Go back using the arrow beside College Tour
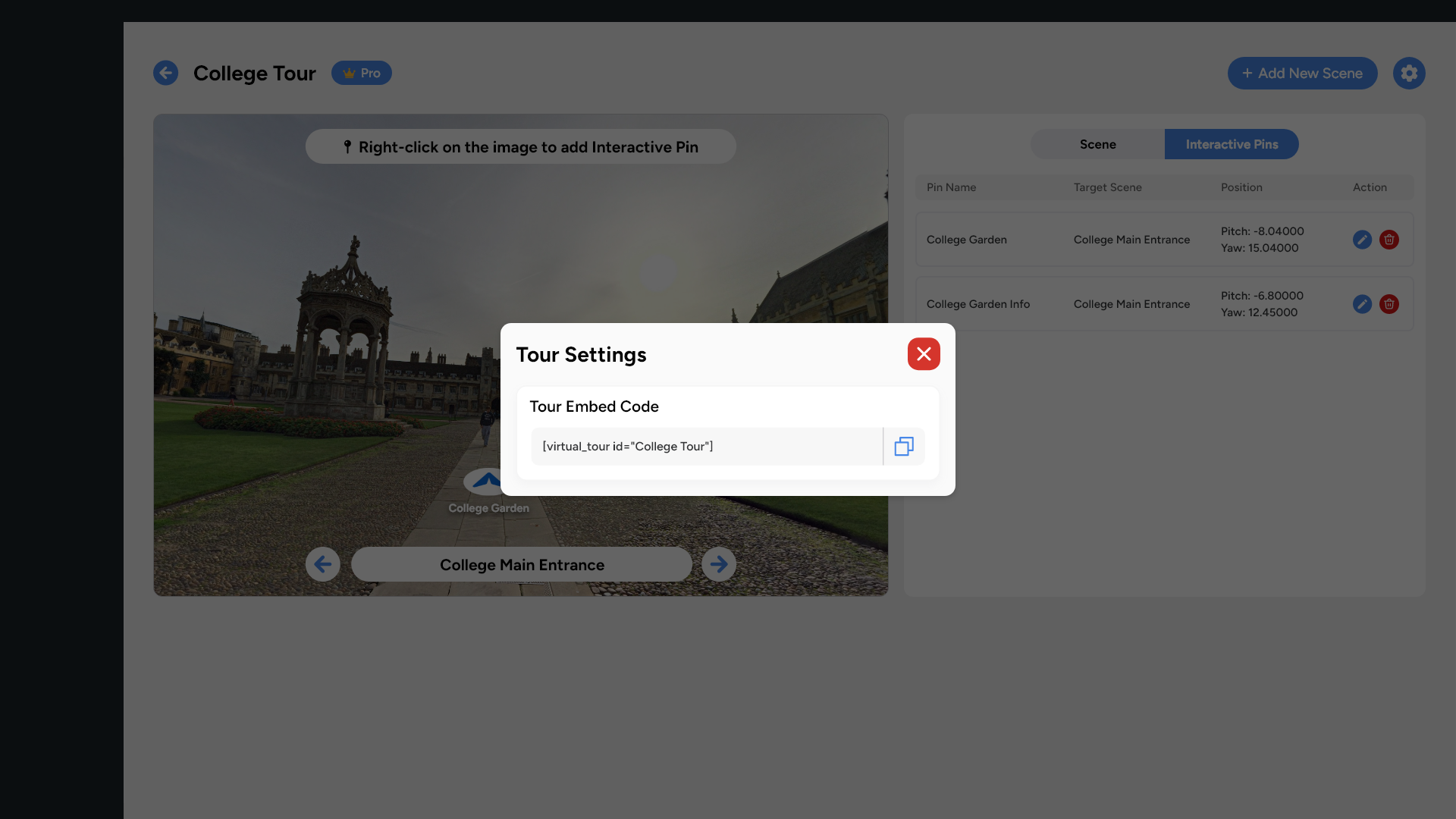 pyautogui.click(x=165, y=74)
